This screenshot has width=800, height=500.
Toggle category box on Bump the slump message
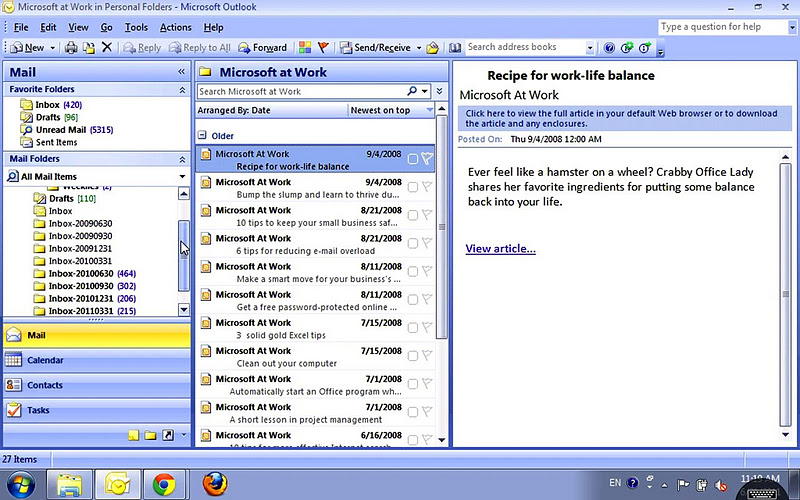(x=413, y=187)
